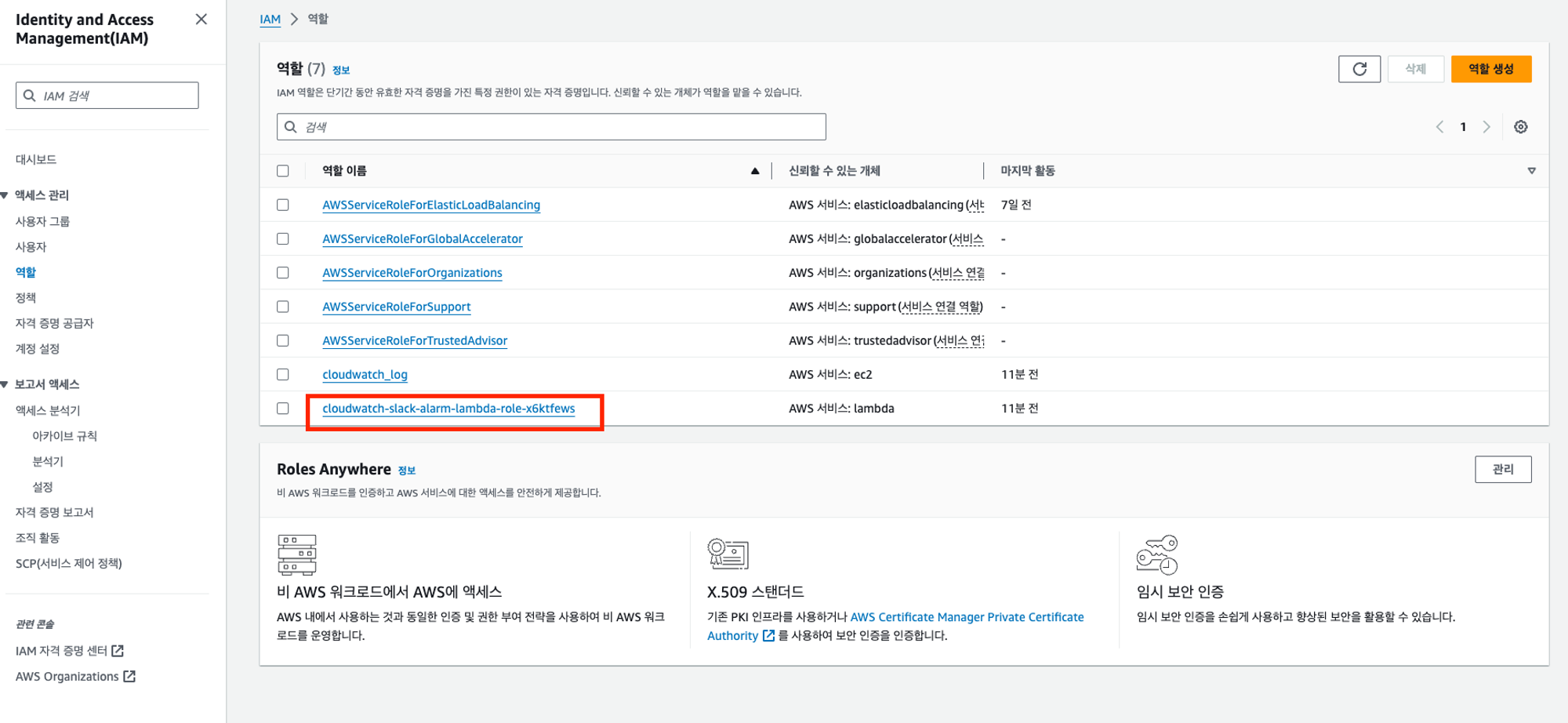Image resolution: width=1568 pixels, height=723 pixels.
Task: Open 대시보드 in sidebar
Action: pyautogui.click(x=36, y=159)
